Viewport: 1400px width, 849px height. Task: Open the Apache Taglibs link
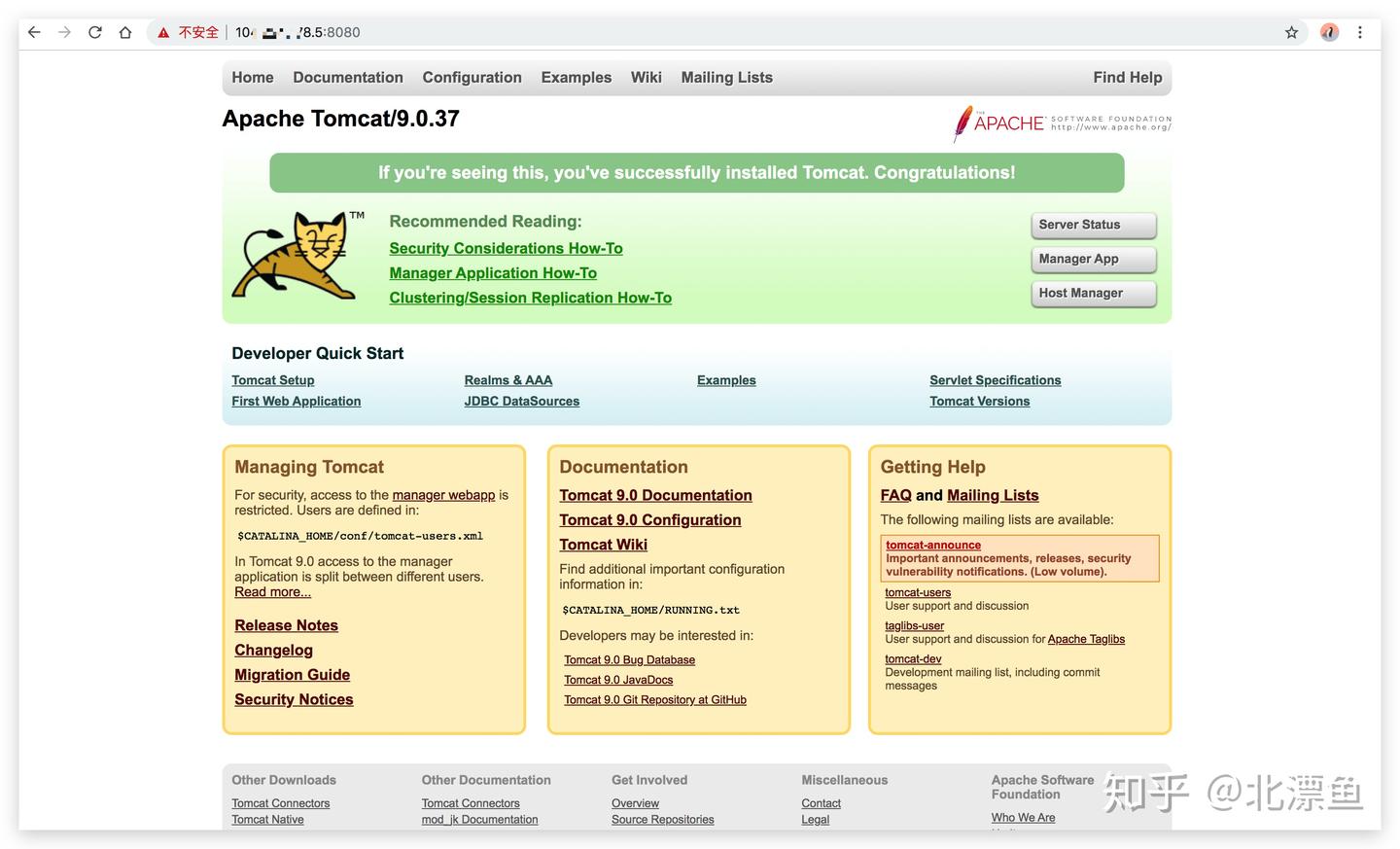click(1086, 639)
